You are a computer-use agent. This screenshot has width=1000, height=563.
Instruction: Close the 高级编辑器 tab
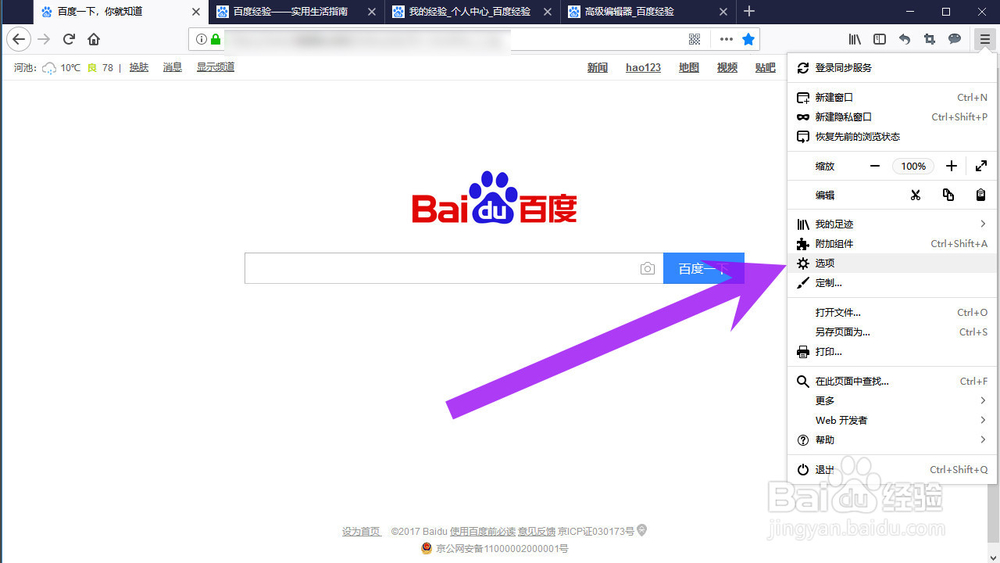coord(723,11)
